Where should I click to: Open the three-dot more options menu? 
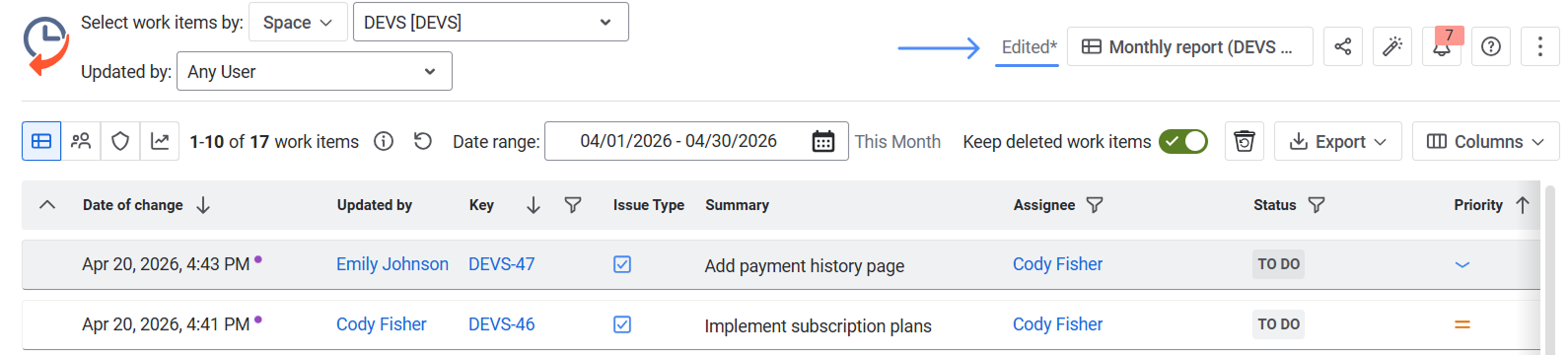coord(1540,46)
